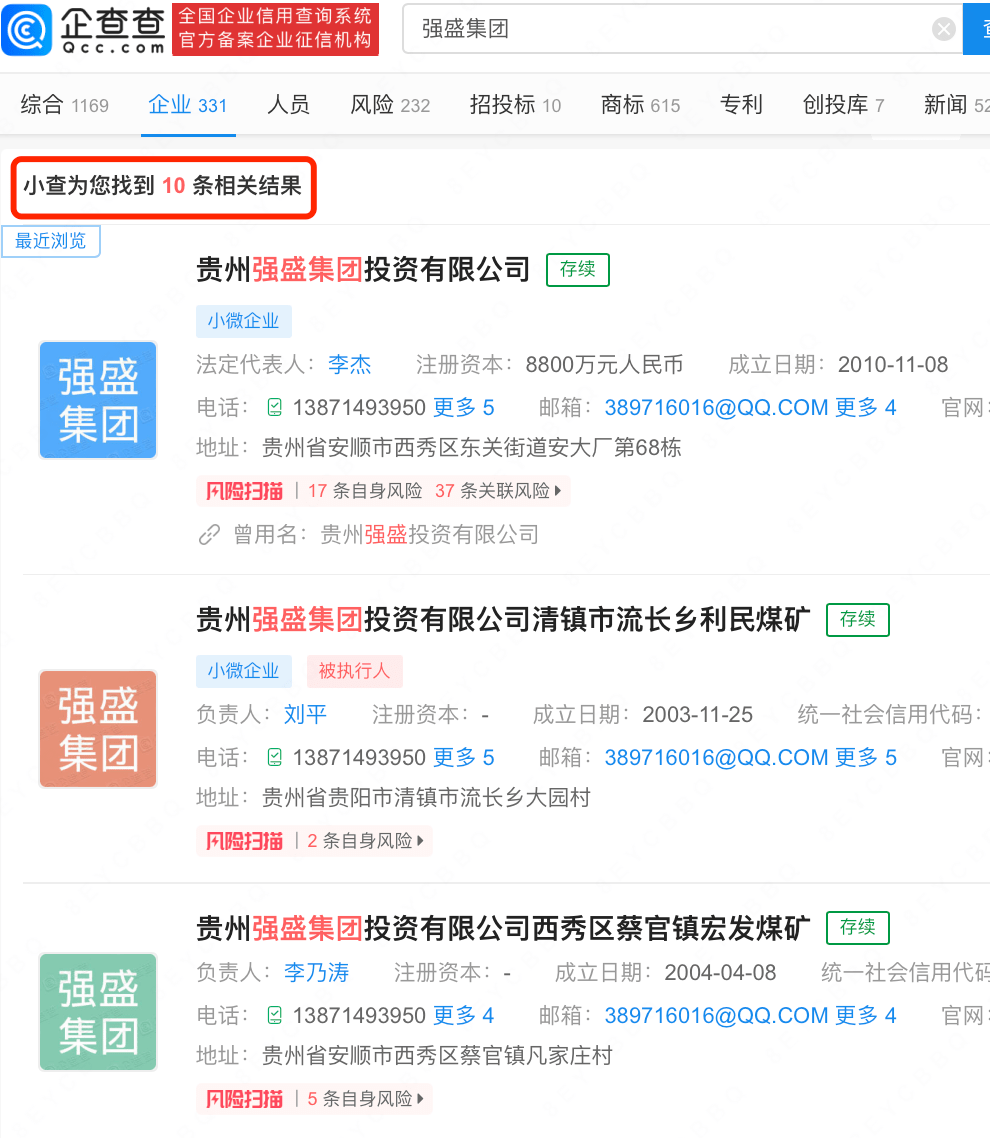Click 17 条自身风险 text
The width and height of the screenshot is (990, 1138).
(x=365, y=491)
